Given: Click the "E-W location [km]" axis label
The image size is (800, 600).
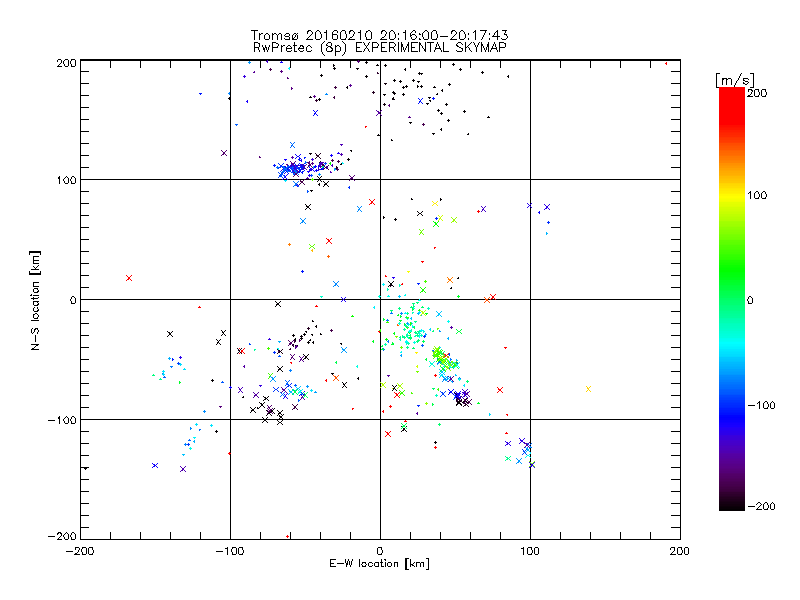Looking at the screenshot, I should (379, 564).
